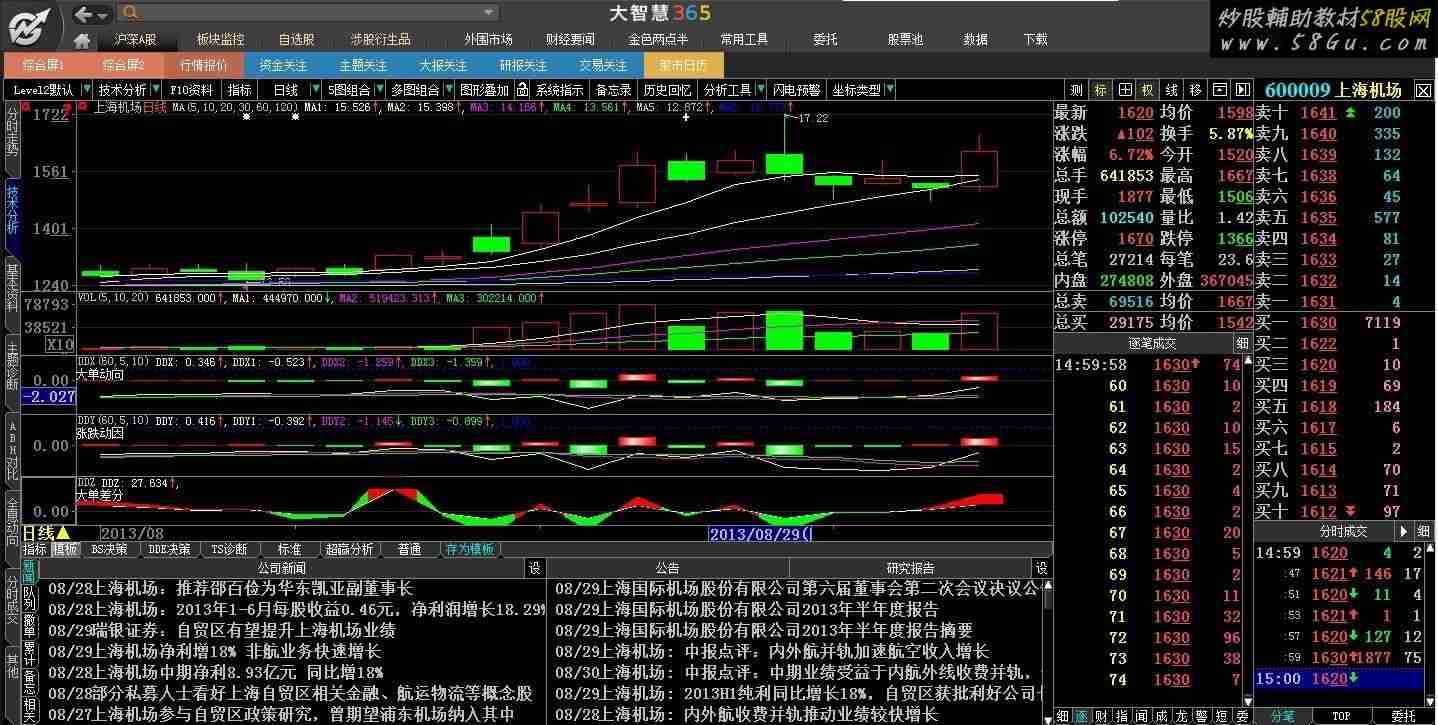The image size is (1438, 725).
Task: Click the 设 settings button beside 公司新闻
Action: 535,568
